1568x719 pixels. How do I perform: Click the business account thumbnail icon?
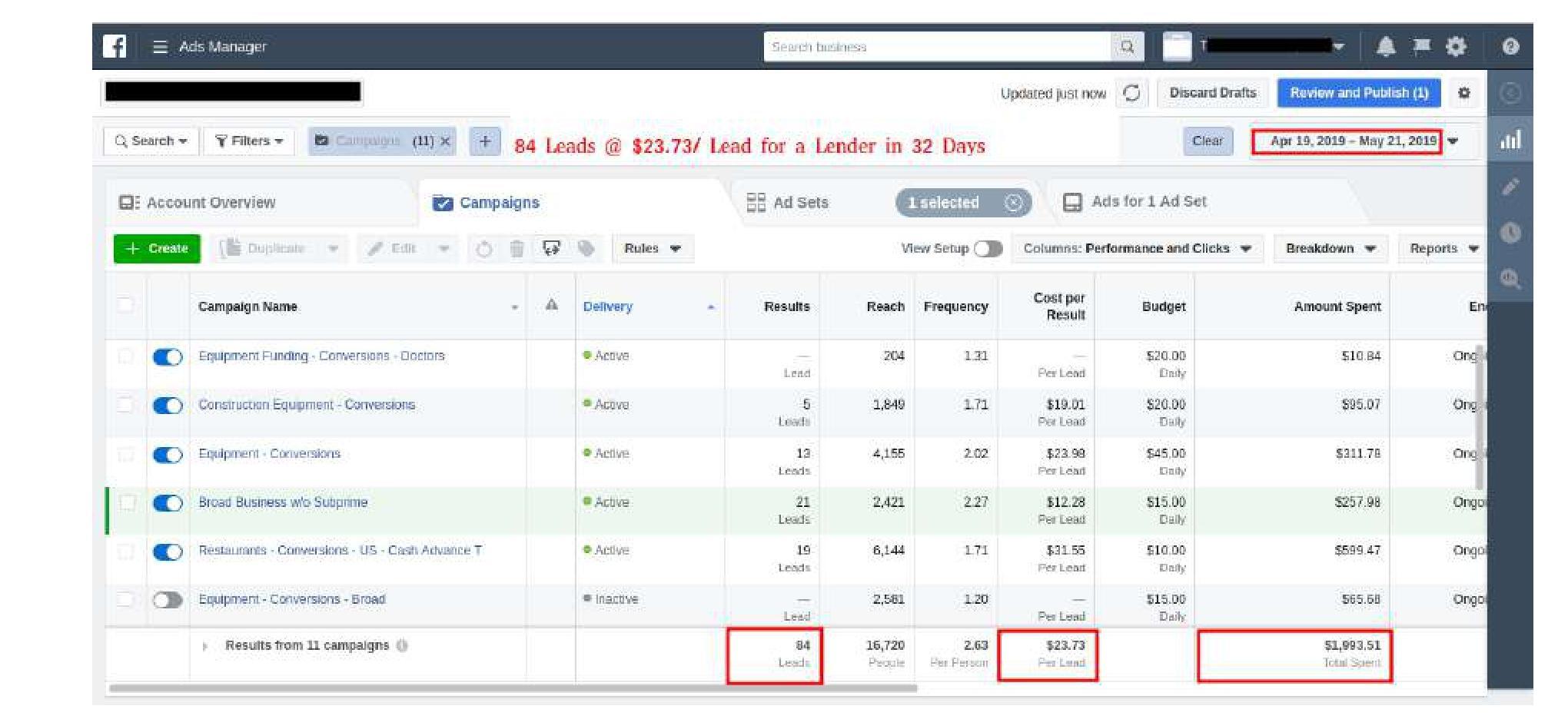1177,47
